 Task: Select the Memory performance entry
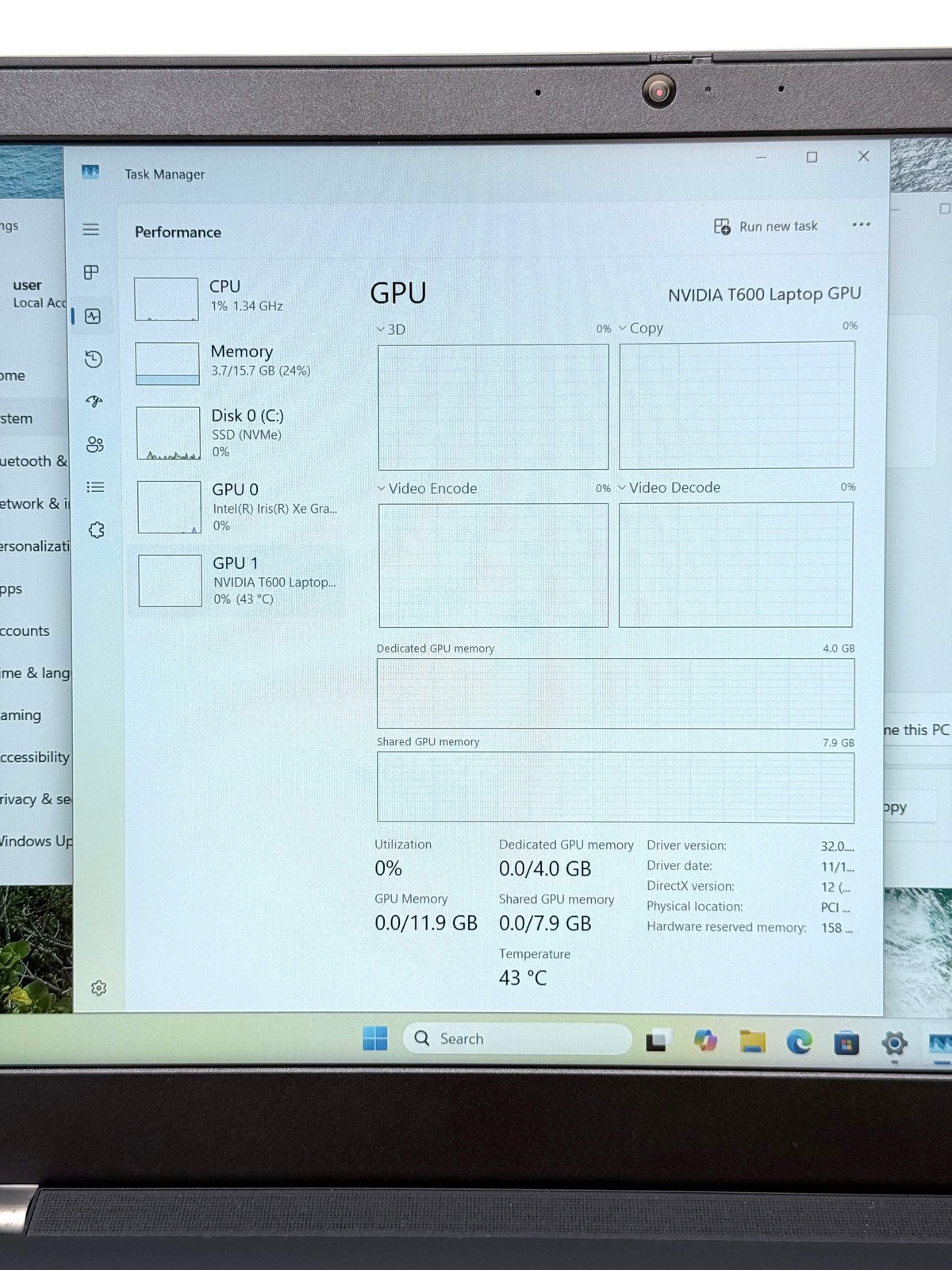tap(237, 363)
